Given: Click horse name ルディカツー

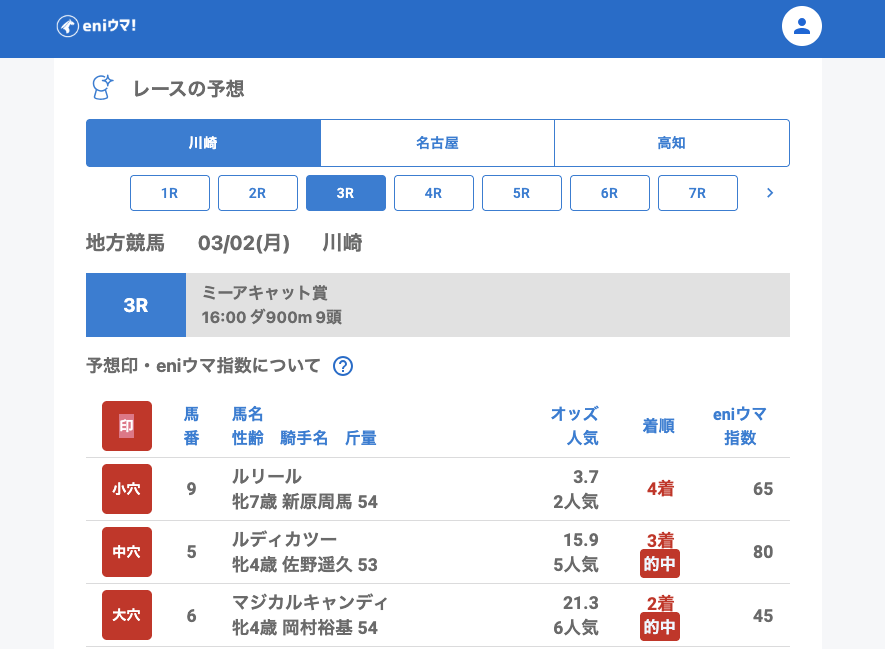Looking at the screenshot, I should [x=284, y=540].
